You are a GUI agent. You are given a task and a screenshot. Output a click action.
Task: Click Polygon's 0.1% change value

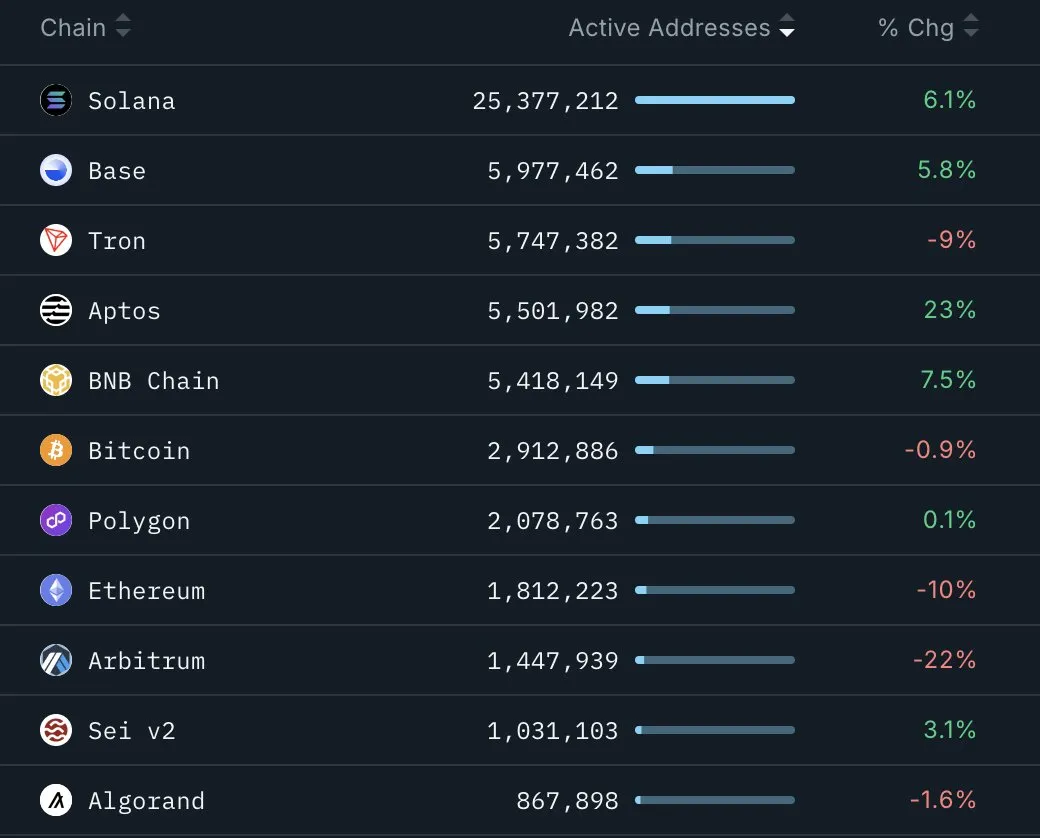949,520
